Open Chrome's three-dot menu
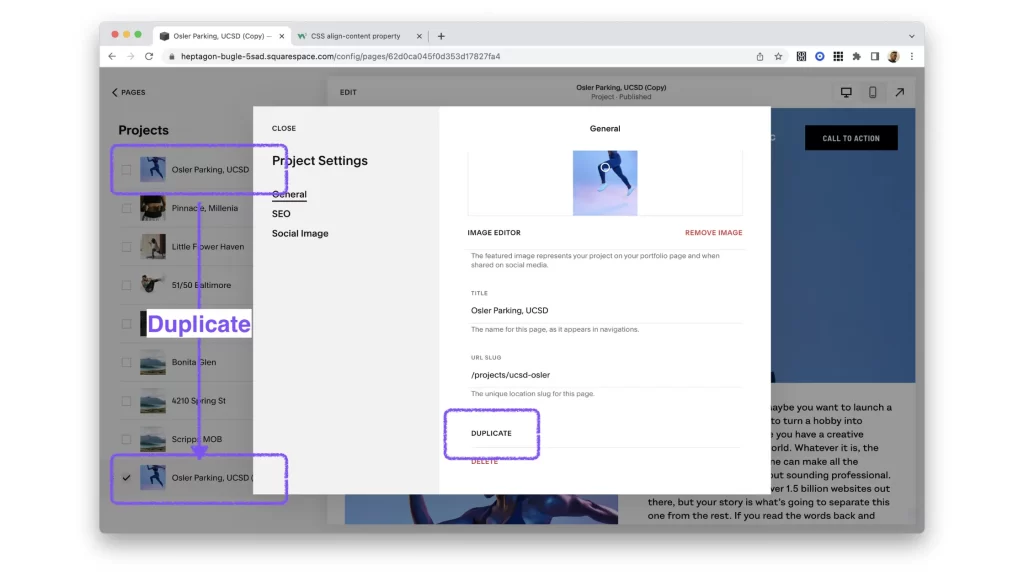This screenshot has height=576, width=1024. click(x=912, y=56)
